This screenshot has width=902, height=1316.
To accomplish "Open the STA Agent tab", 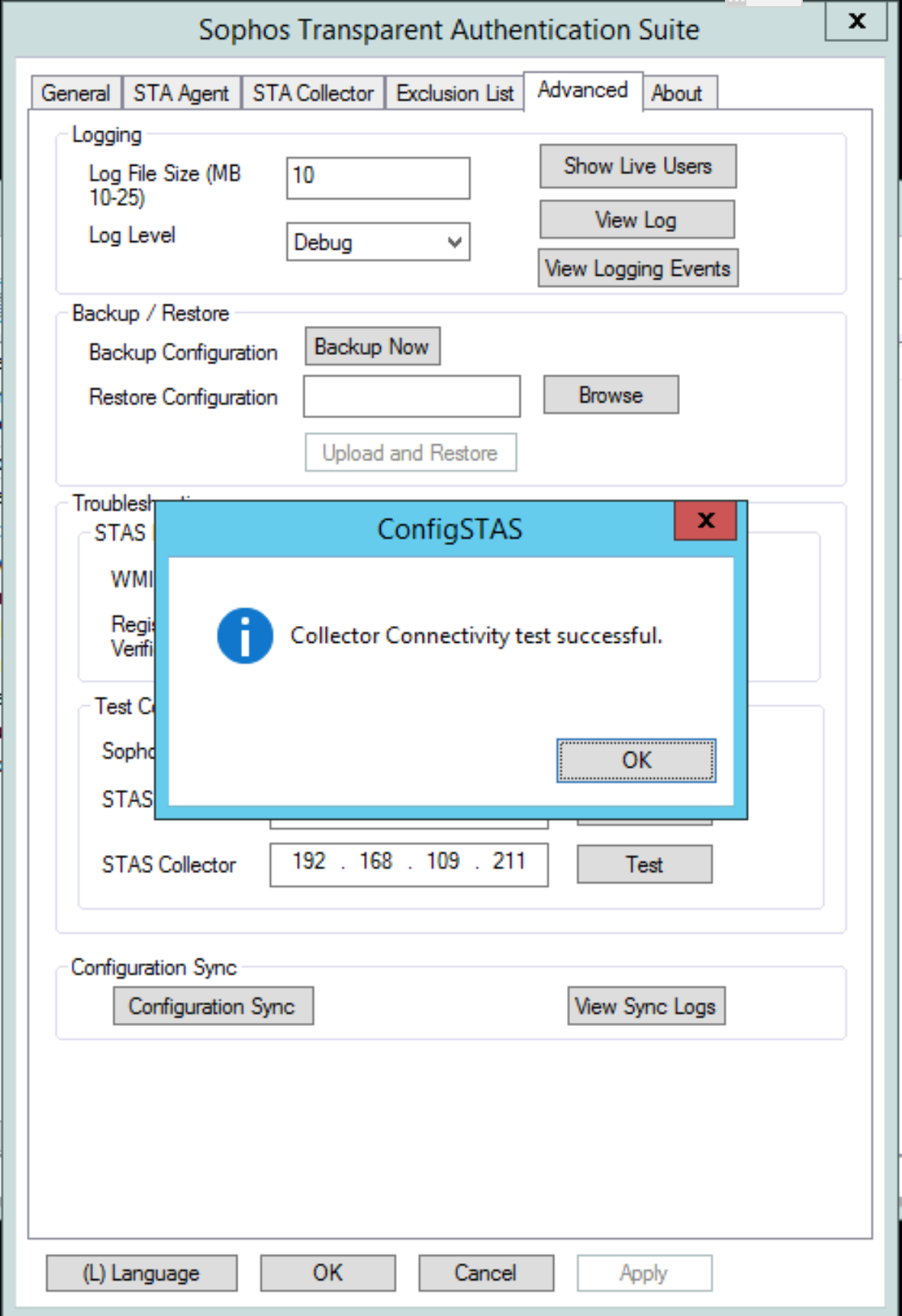I will tap(181, 93).
